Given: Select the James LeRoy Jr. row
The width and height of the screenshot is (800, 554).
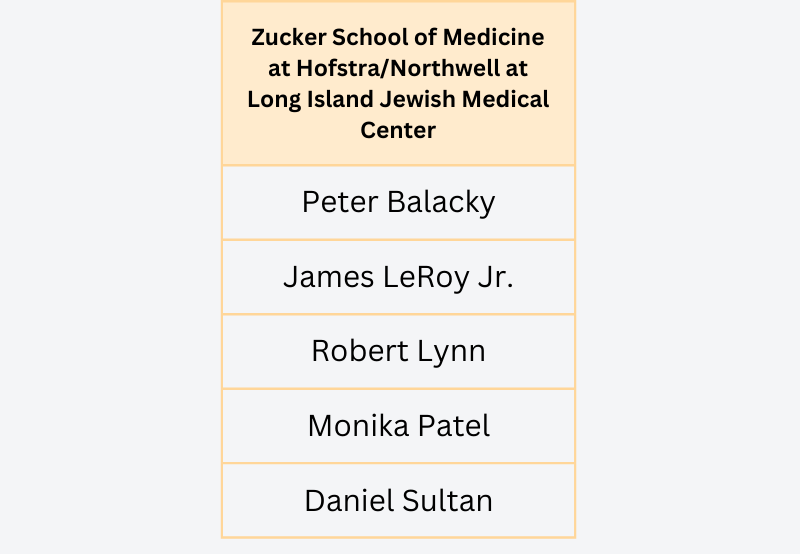Looking at the screenshot, I should [x=398, y=277].
